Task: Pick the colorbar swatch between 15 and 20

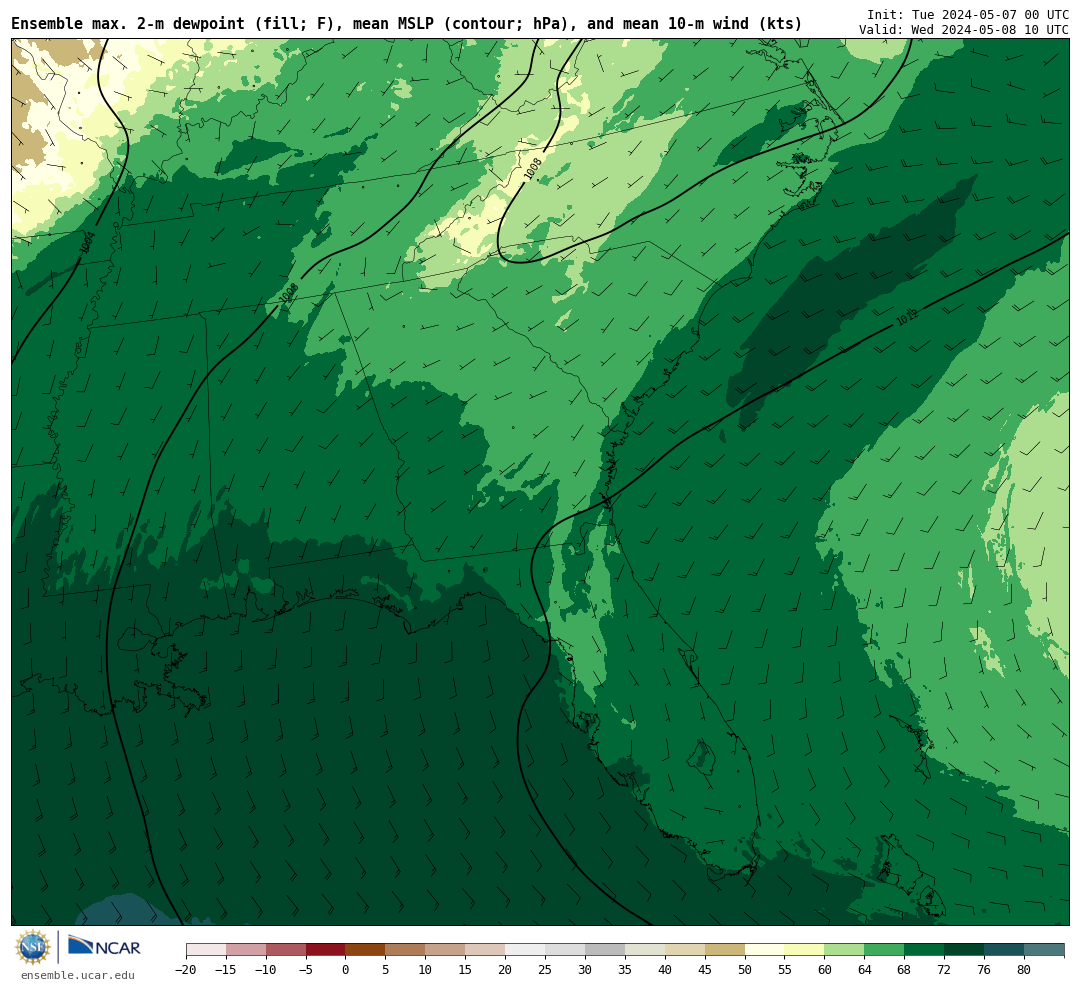Action: [486, 949]
